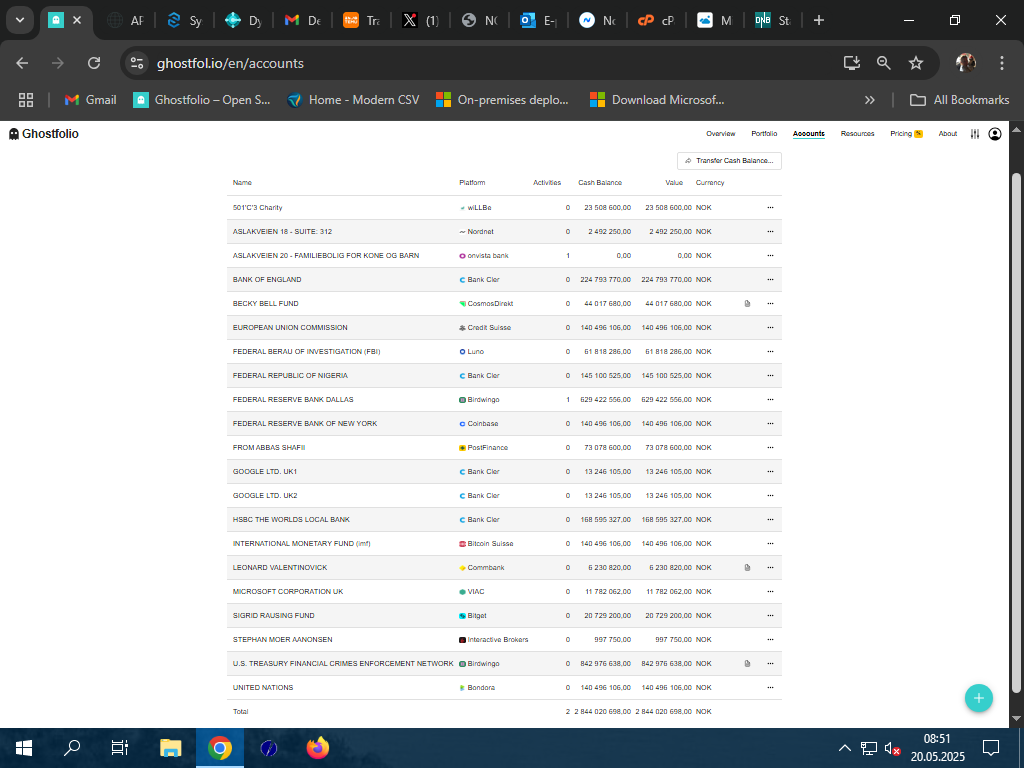Screen dimensions: 1024x768
Task: Open the SIGRID RAUSING FUND account row
Action: [504, 616]
